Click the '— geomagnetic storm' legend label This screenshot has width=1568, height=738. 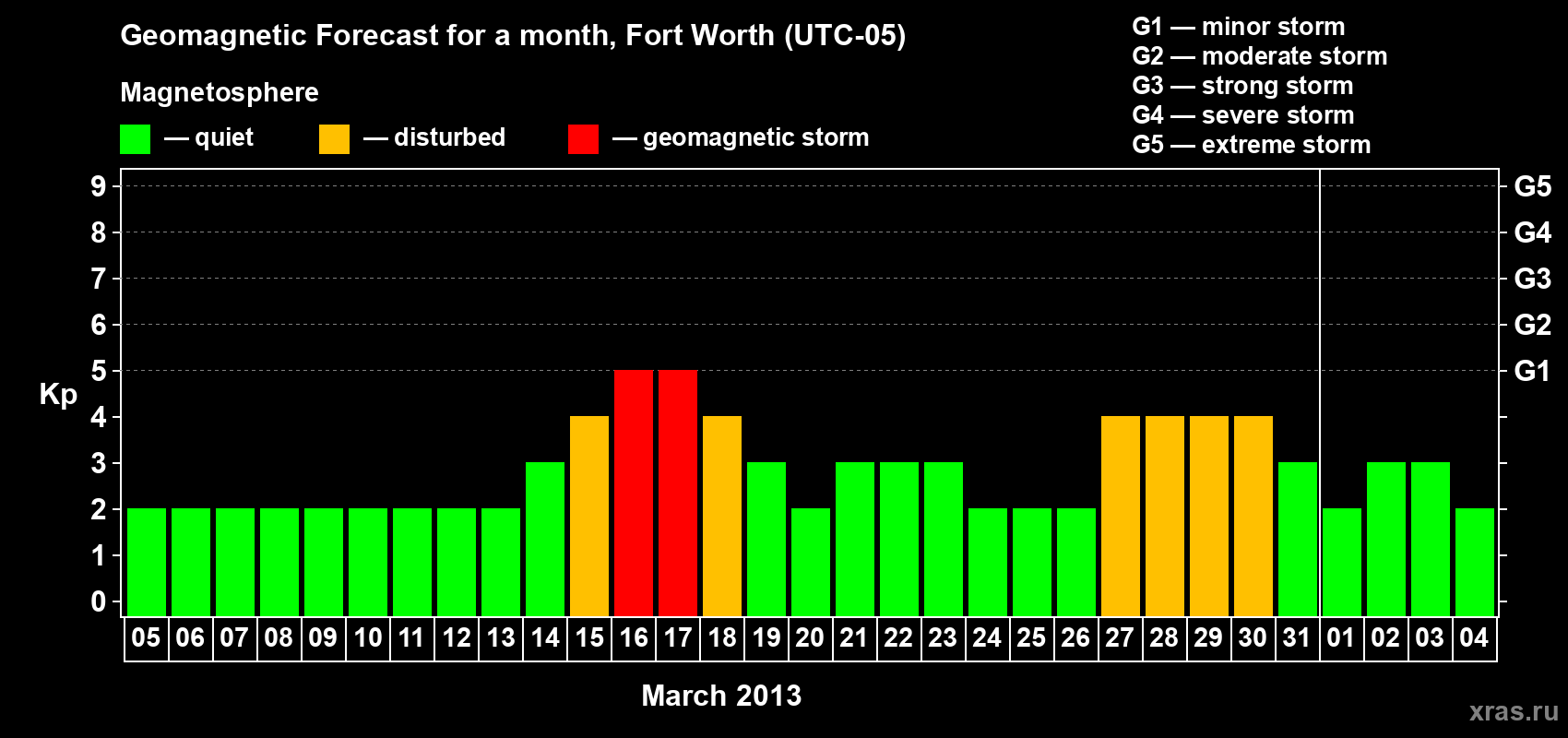(741, 138)
